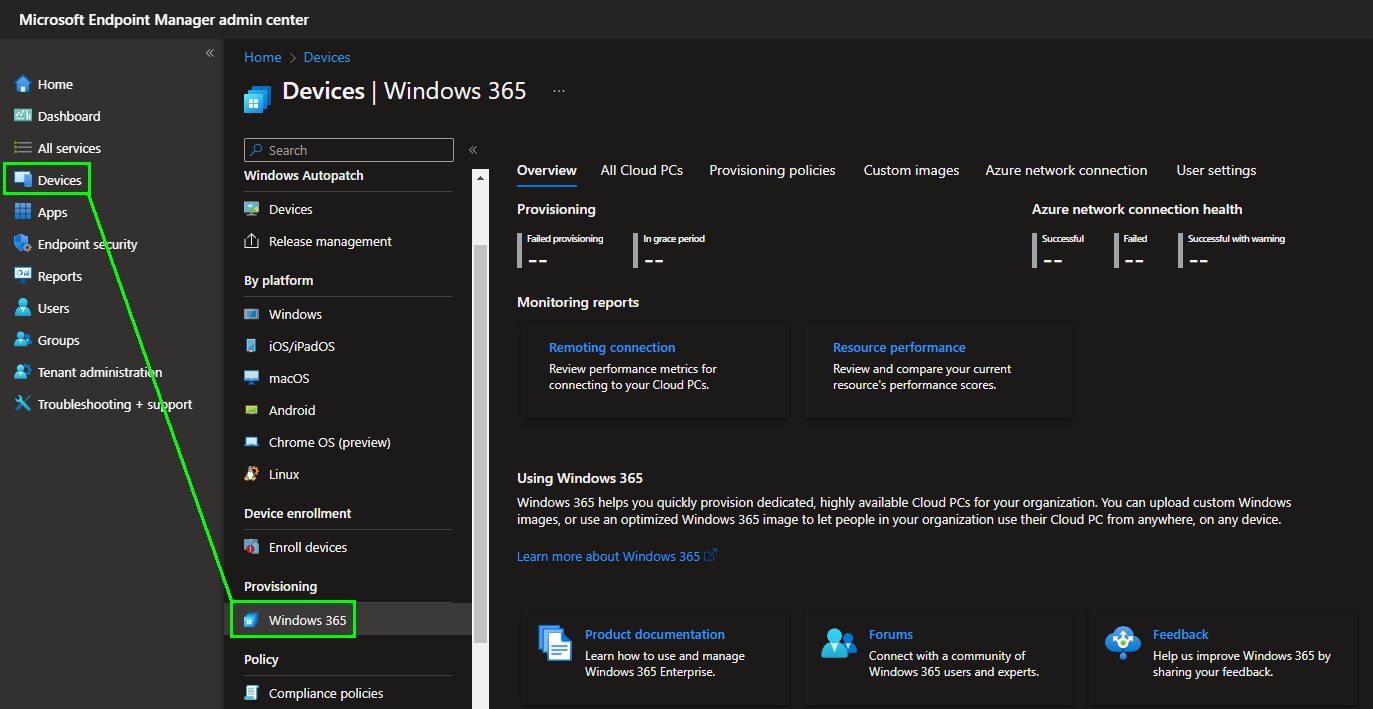This screenshot has height=709, width=1373.
Task: Click the Resource performance report link
Action: [x=899, y=347]
